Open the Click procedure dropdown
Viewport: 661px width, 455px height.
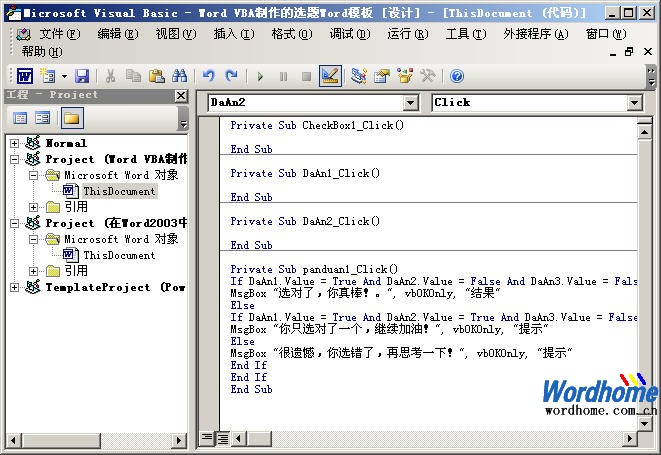(x=634, y=102)
